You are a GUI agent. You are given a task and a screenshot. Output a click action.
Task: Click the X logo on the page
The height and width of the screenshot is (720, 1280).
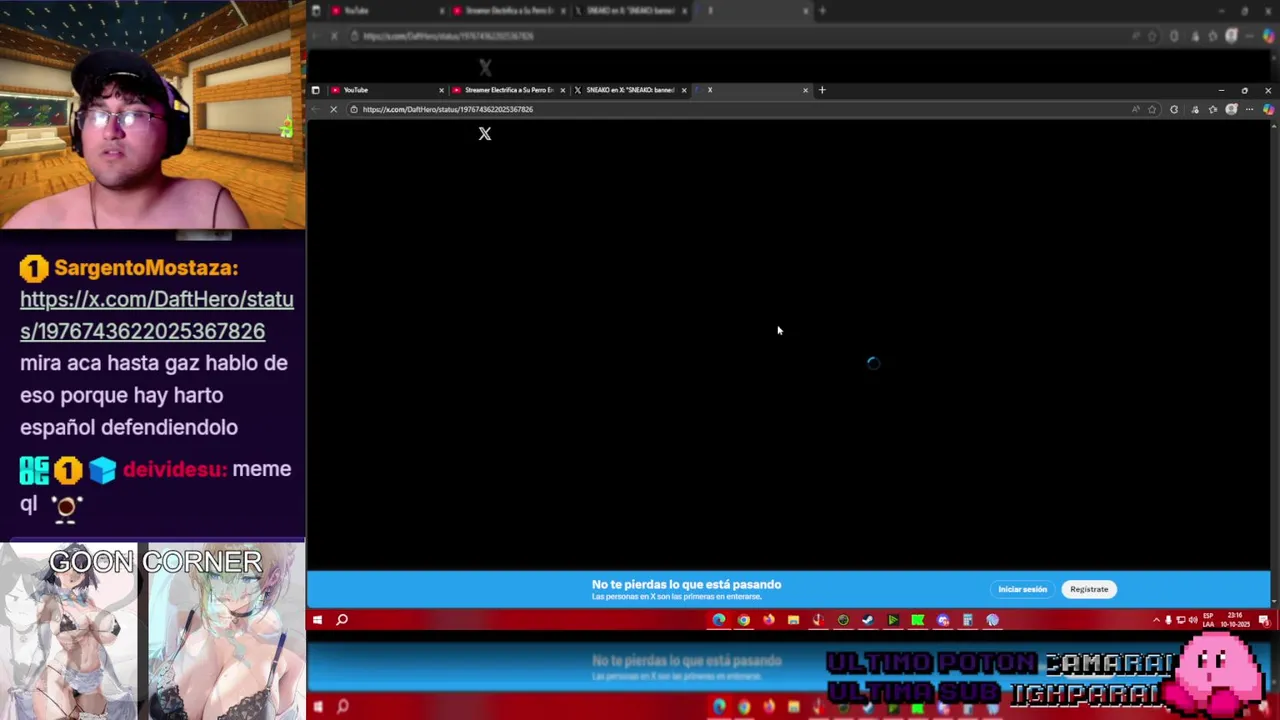pos(485,134)
